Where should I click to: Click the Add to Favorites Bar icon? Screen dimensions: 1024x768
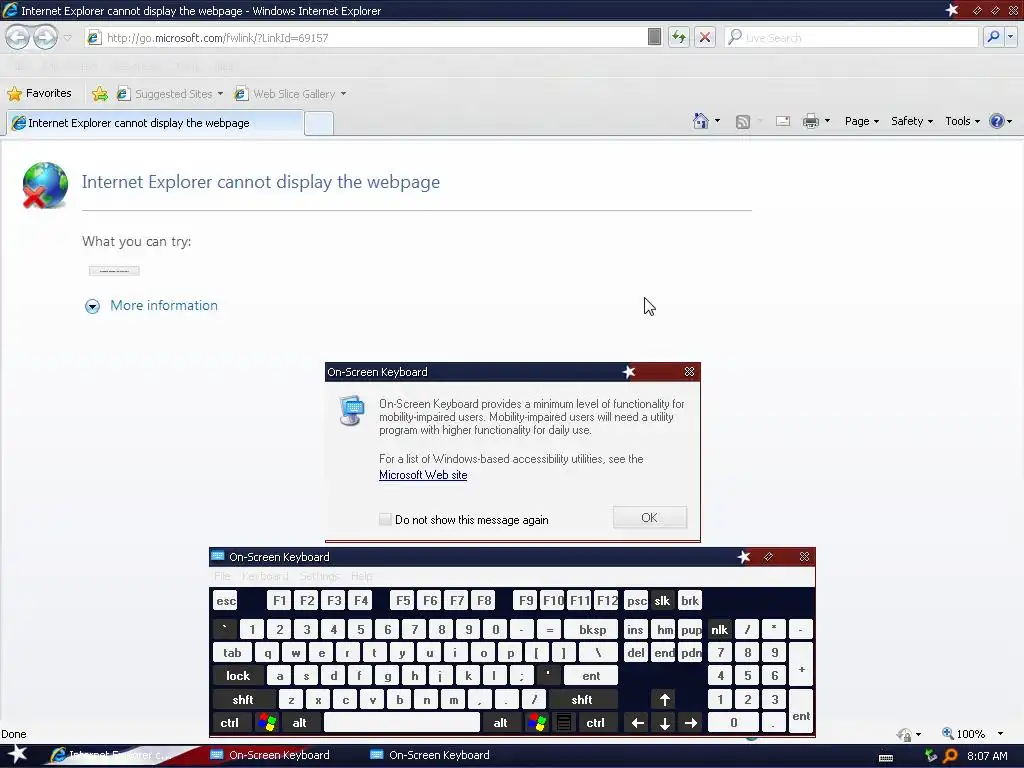click(100, 94)
